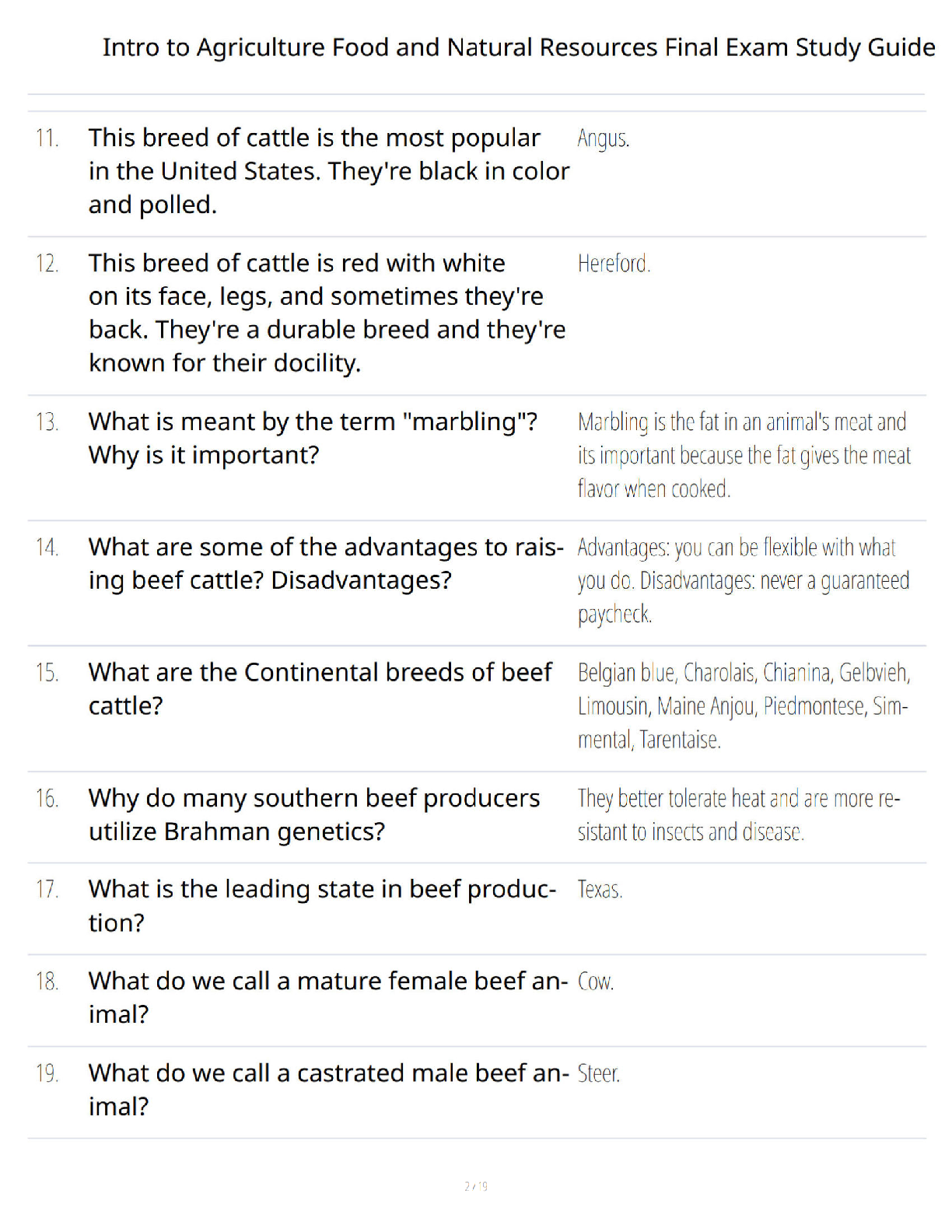The width and height of the screenshot is (952, 1232).
Task: Click the leading beef production state question
Action: click(x=322, y=906)
